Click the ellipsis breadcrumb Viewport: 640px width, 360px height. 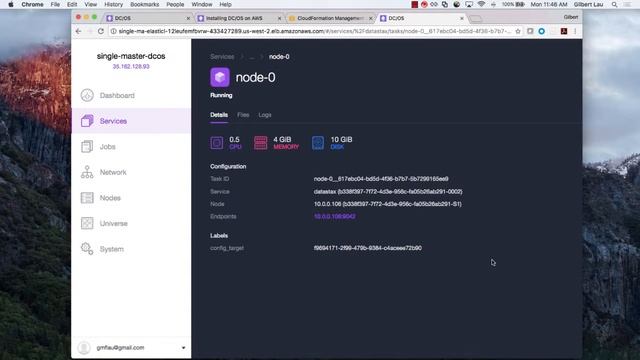click(251, 57)
